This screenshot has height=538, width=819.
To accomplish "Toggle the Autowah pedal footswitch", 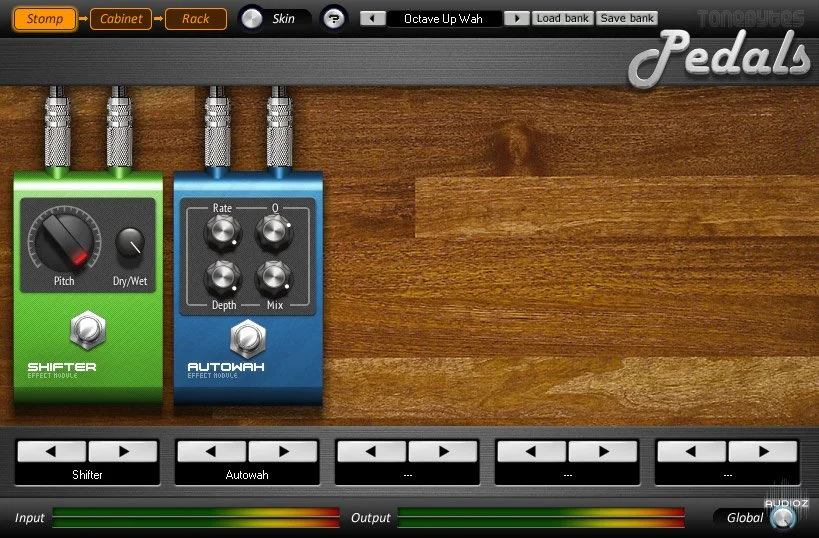I will pos(248,338).
